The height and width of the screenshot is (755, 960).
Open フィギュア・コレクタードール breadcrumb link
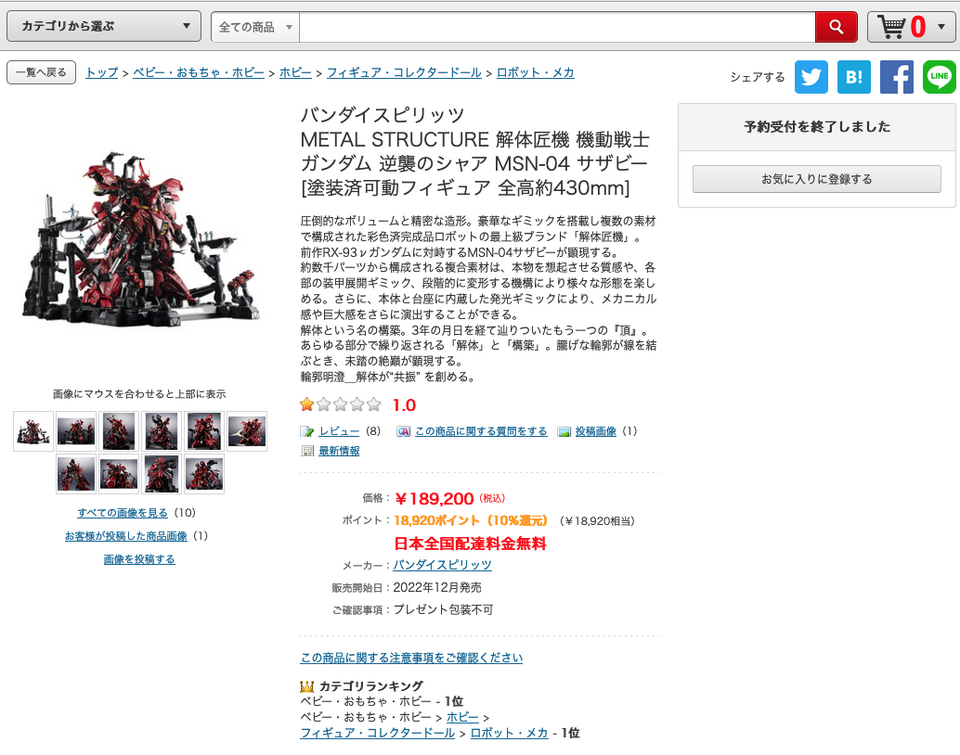tap(404, 72)
